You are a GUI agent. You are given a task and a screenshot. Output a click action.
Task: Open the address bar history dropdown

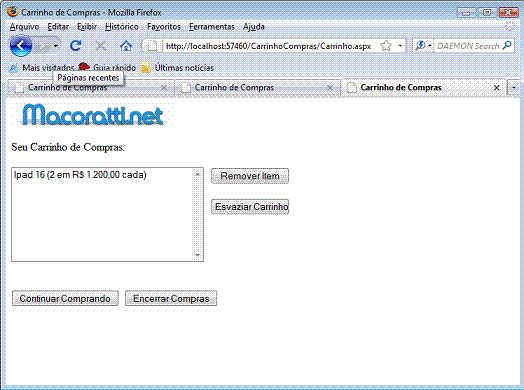[400, 46]
